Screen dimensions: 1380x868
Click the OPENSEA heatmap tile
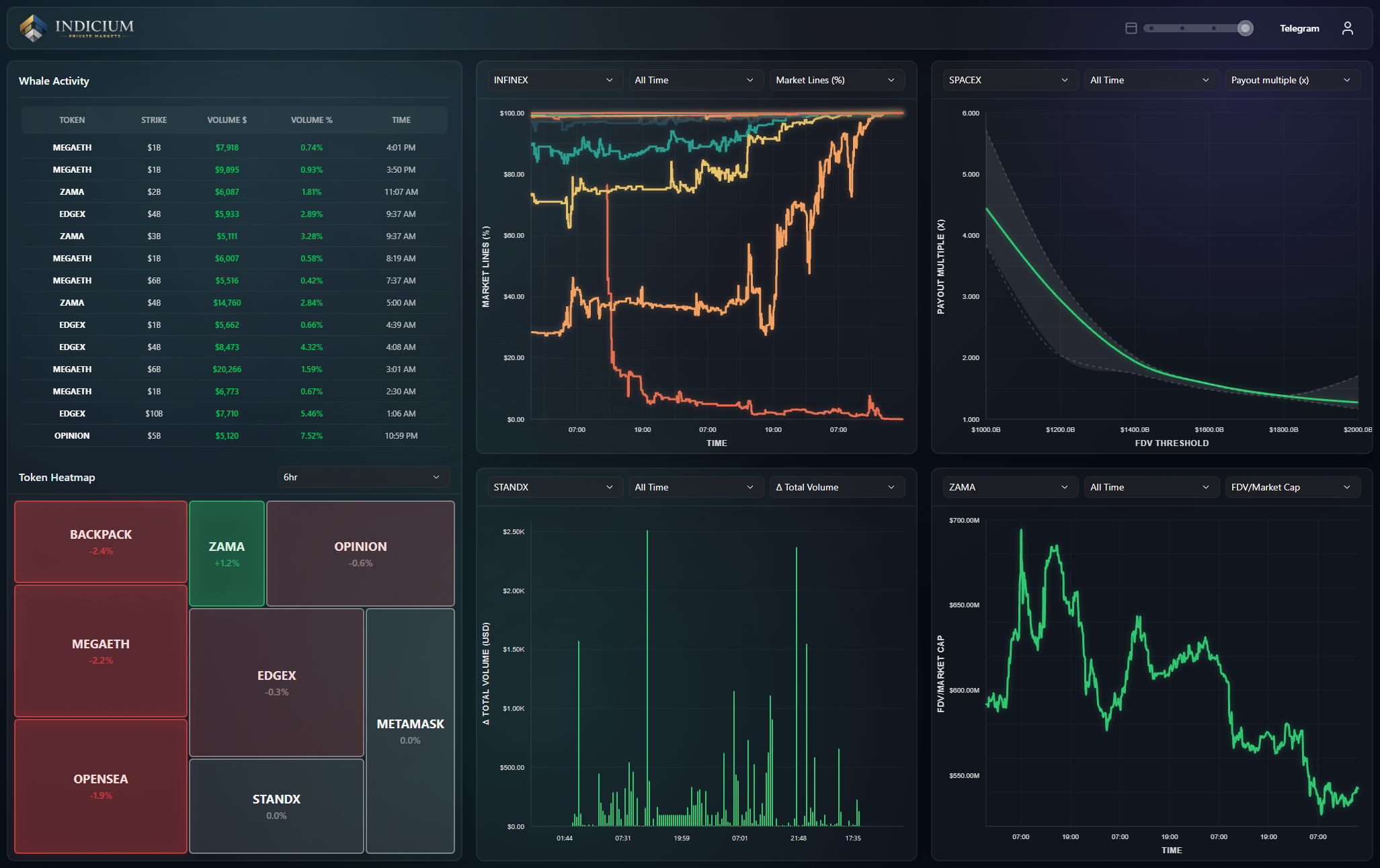pos(101,786)
